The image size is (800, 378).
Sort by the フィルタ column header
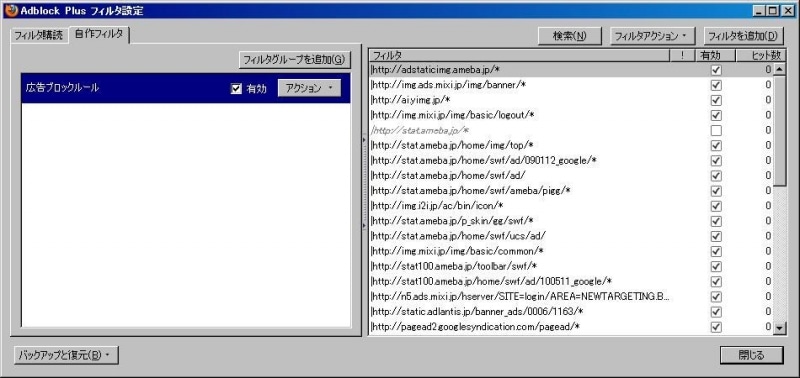click(519, 56)
